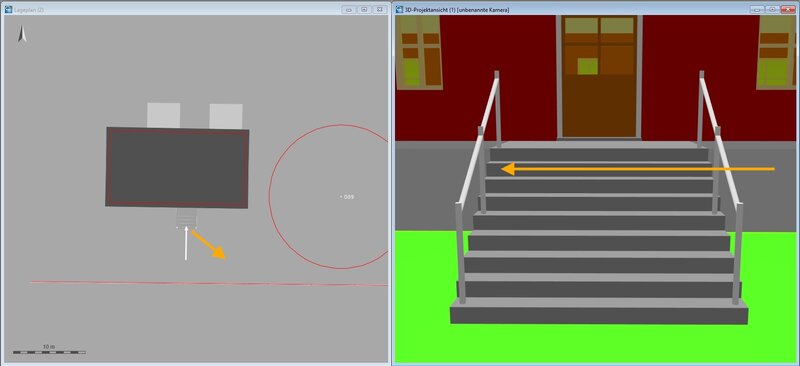
Task: Click the 3D-Projektansicht window system icon
Action: click(398, 9)
